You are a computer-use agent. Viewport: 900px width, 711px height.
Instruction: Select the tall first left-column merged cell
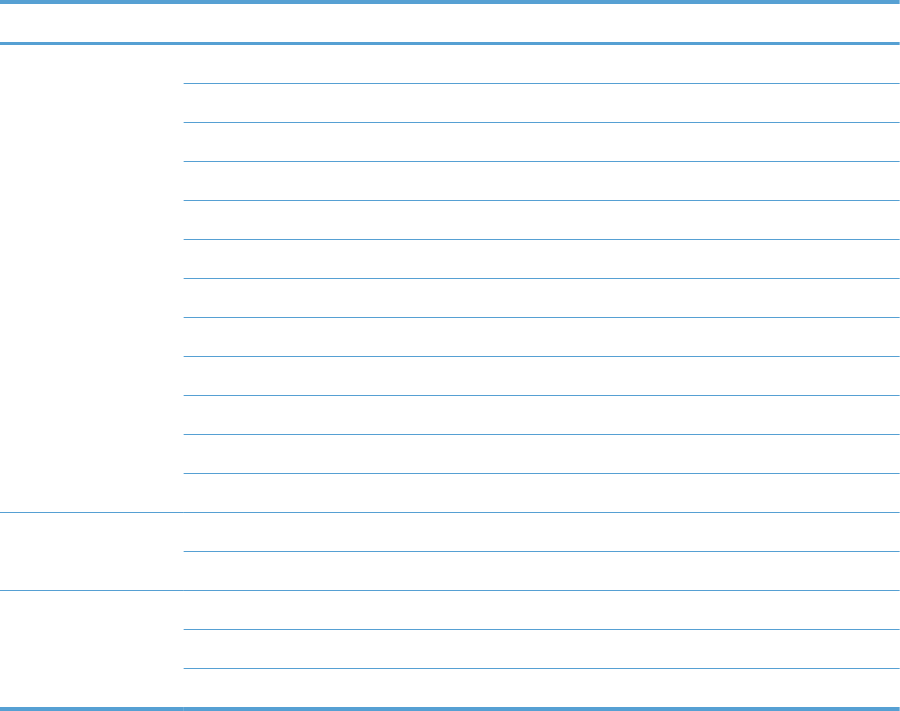click(91, 278)
